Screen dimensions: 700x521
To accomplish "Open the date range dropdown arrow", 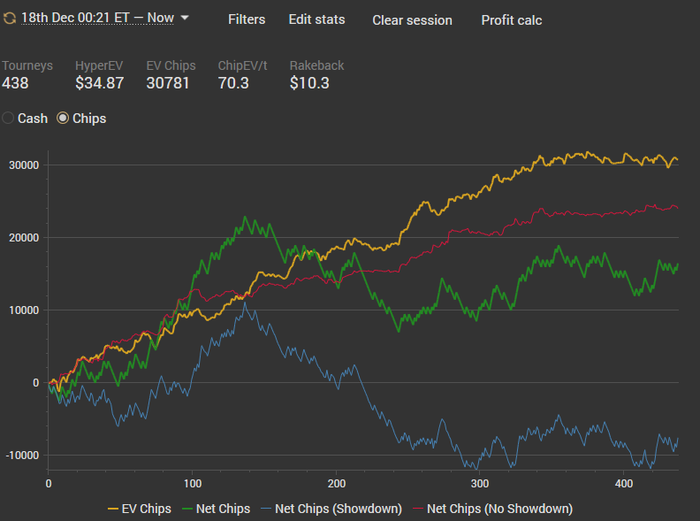I will point(185,18).
